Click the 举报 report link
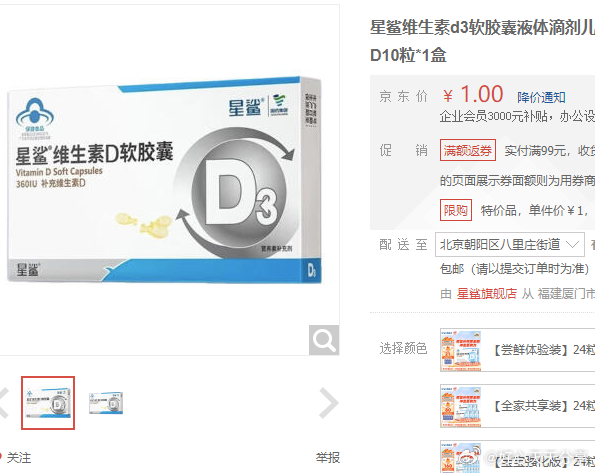595x473 pixels. click(x=328, y=457)
